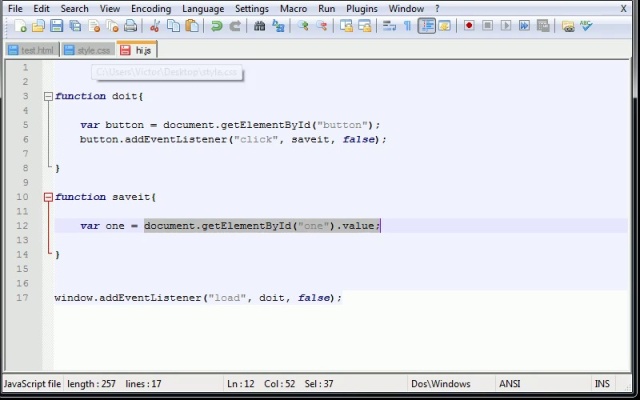The height and width of the screenshot is (400, 640).
Task: Collapse the saveit function fold marker
Action: pyautogui.click(x=48, y=197)
